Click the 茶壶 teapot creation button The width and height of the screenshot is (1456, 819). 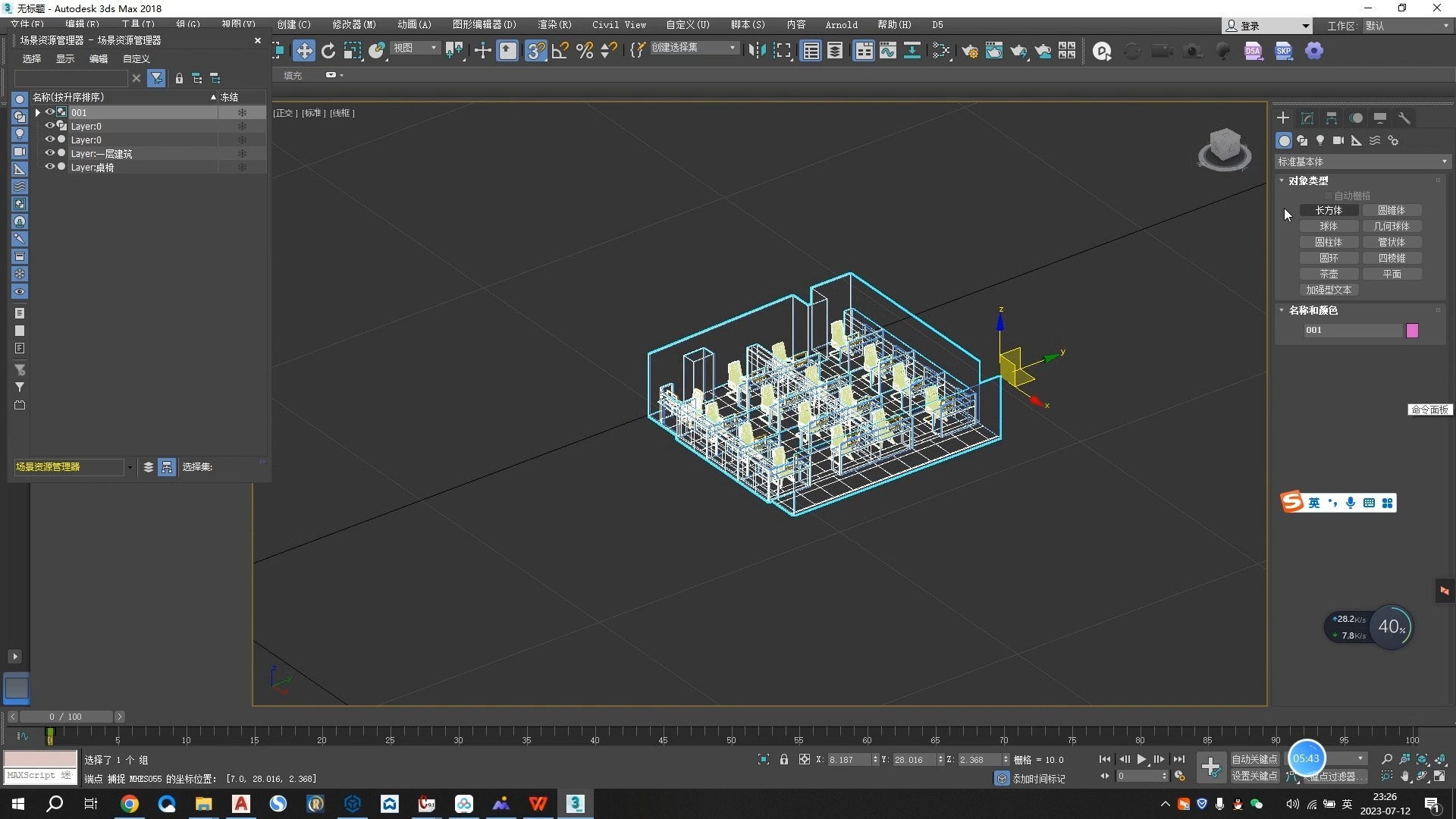pyautogui.click(x=1329, y=274)
